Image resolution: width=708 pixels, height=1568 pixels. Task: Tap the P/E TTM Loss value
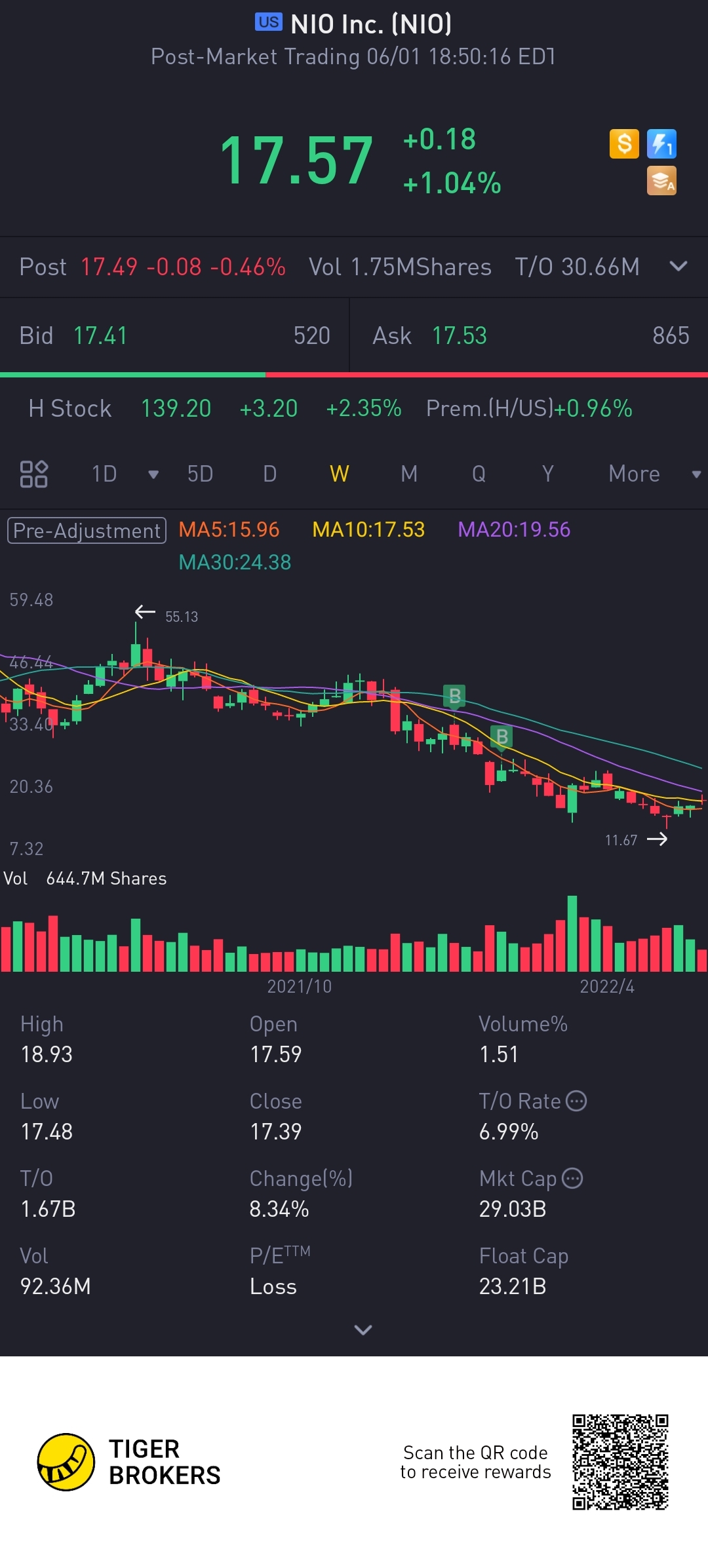click(273, 1286)
